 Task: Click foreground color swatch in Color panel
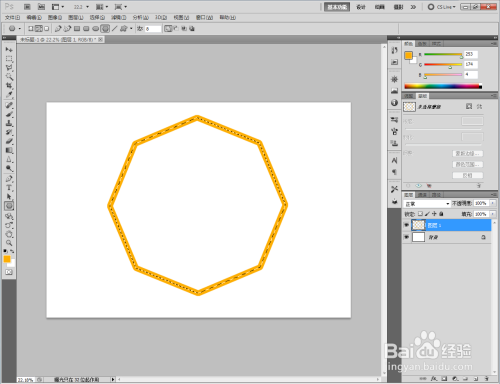coord(408,55)
